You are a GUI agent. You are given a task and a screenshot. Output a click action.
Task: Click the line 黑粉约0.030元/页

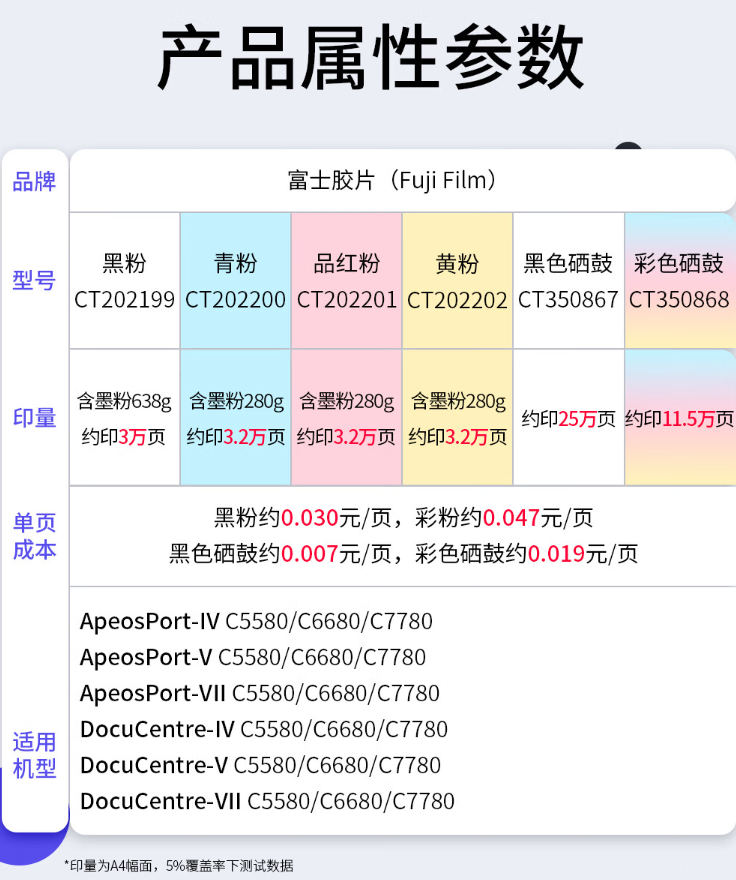pyautogui.click(x=303, y=517)
